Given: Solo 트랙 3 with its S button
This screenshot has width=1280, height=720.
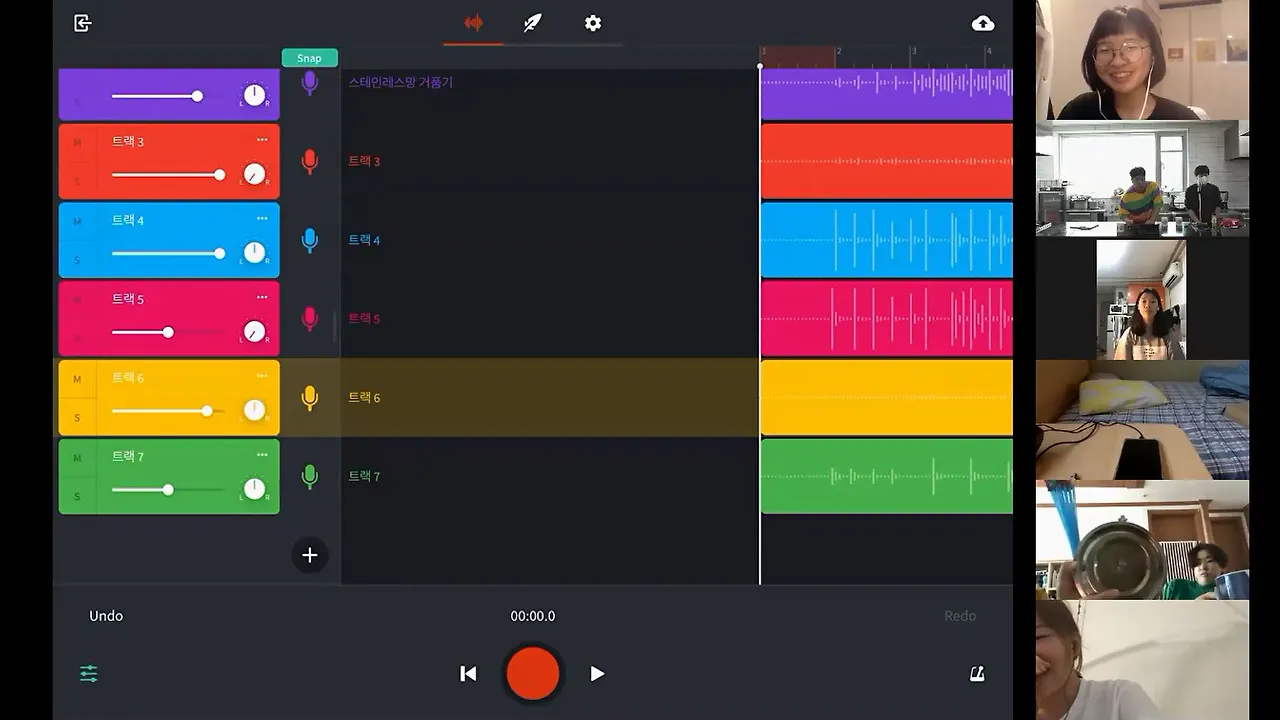Looking at the screenshot, I should tap(77, 181).
